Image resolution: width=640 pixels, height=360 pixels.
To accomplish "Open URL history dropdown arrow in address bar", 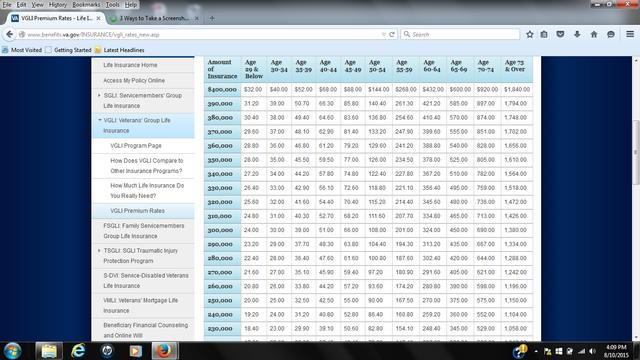I will (384, 35).
